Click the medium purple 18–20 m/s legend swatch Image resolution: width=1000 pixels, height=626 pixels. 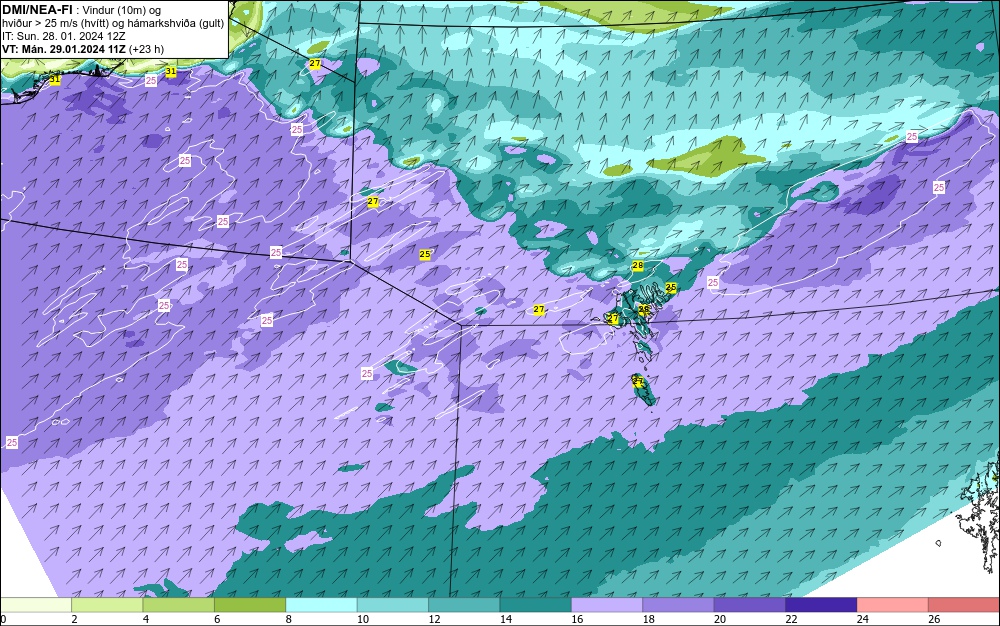pos(679,605)
